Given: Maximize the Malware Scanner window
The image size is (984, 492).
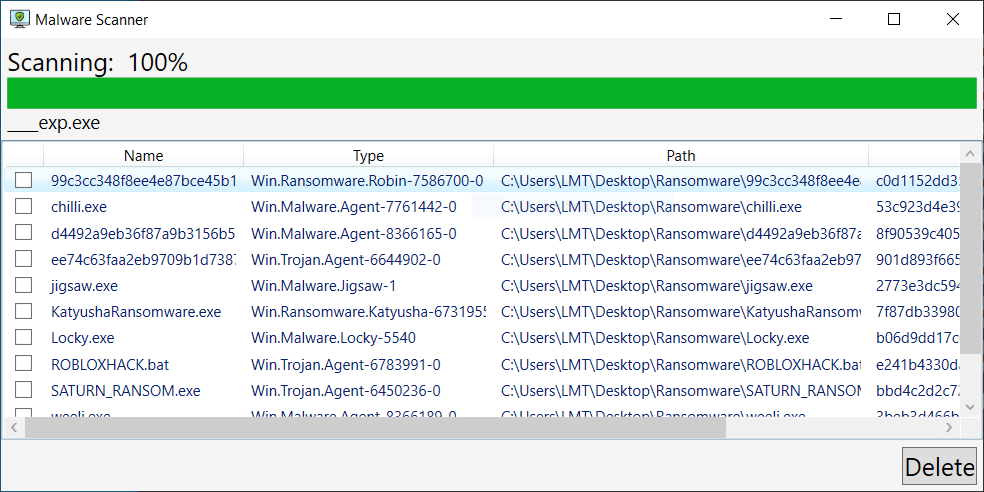Looking at the screenshot, I should tap(894, 19).
